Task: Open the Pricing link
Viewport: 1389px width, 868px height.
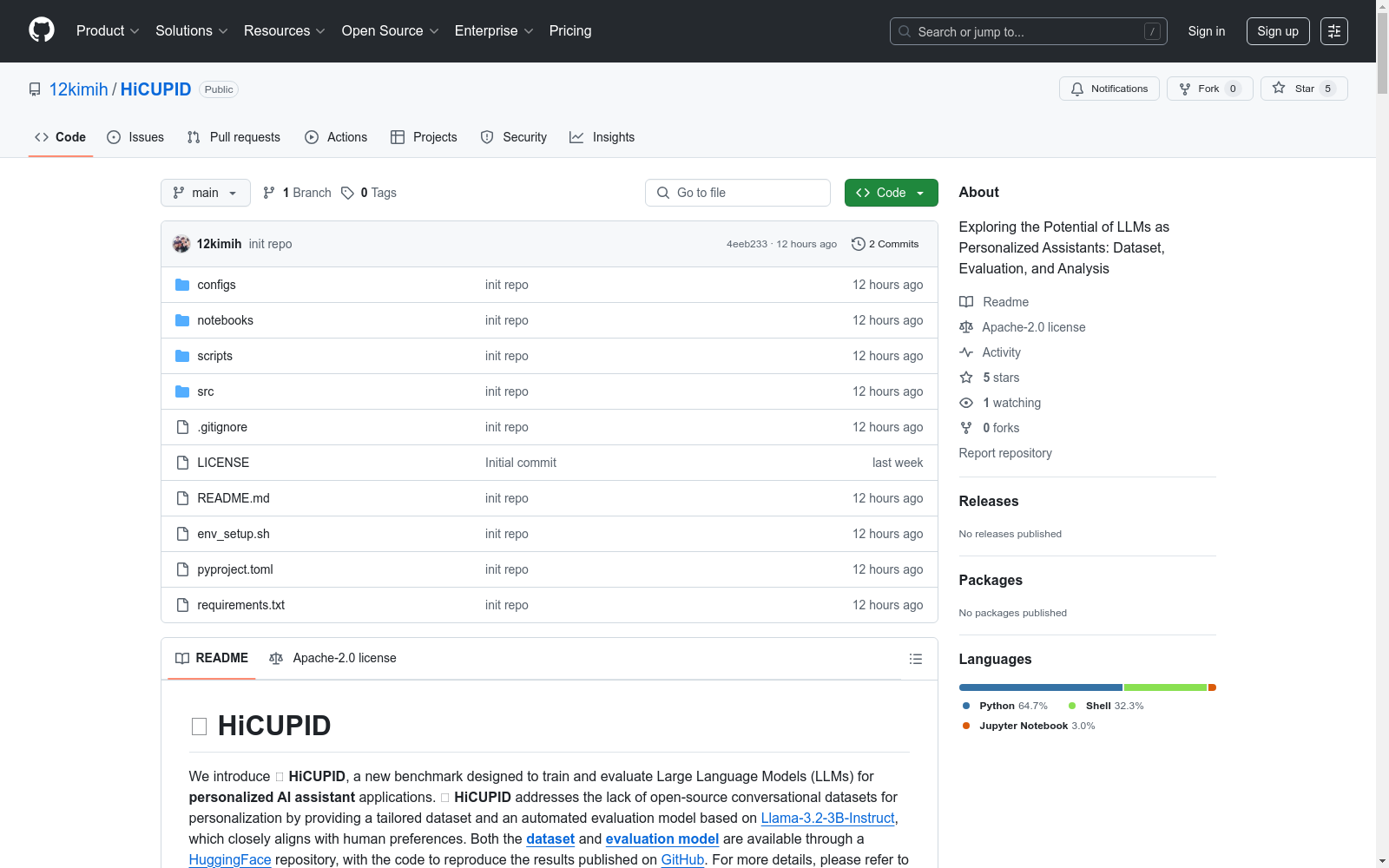Action: (x=570, y=31)
